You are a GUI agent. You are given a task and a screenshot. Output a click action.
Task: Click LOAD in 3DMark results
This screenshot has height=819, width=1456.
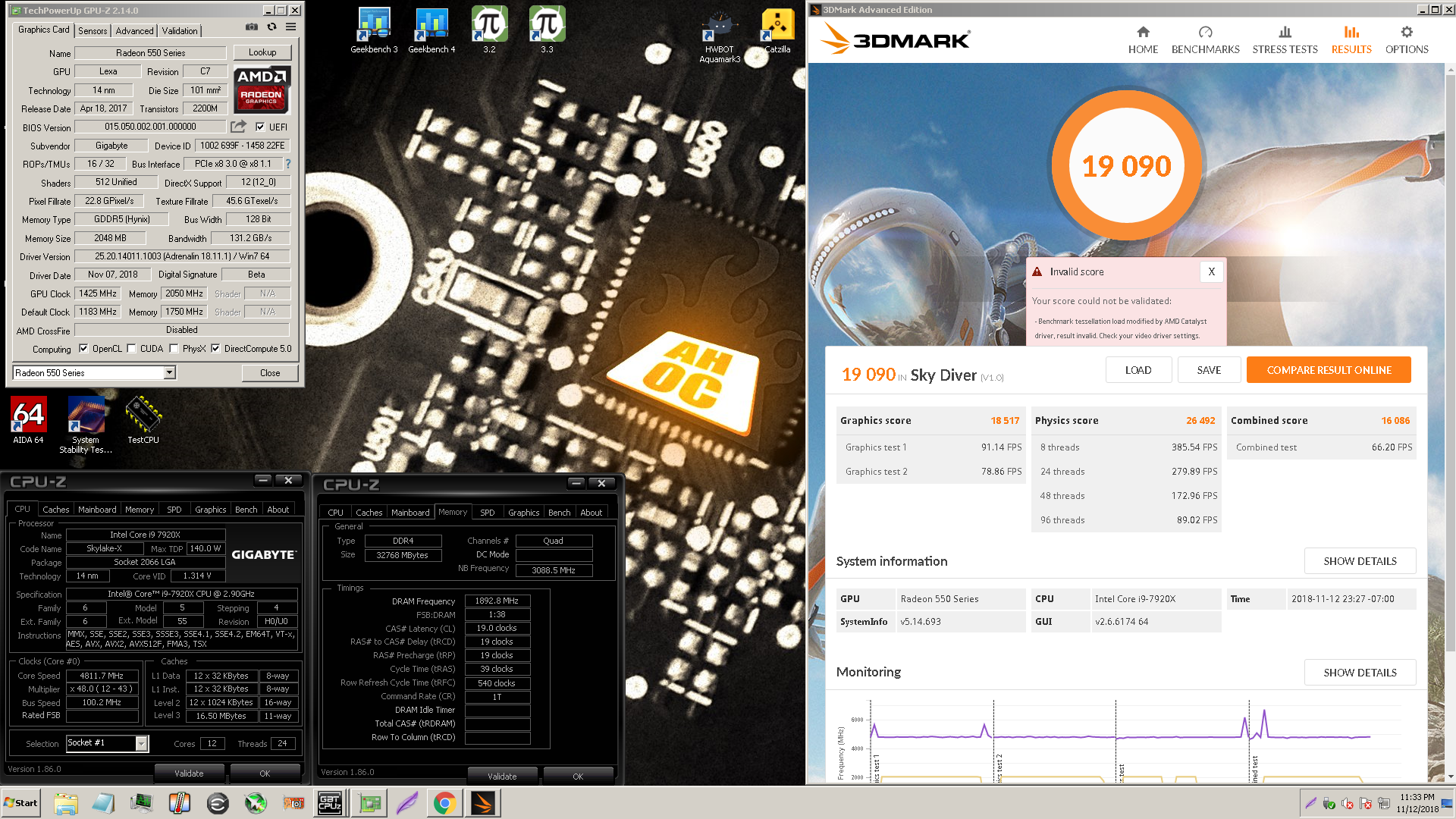(x=1138, y=370)
